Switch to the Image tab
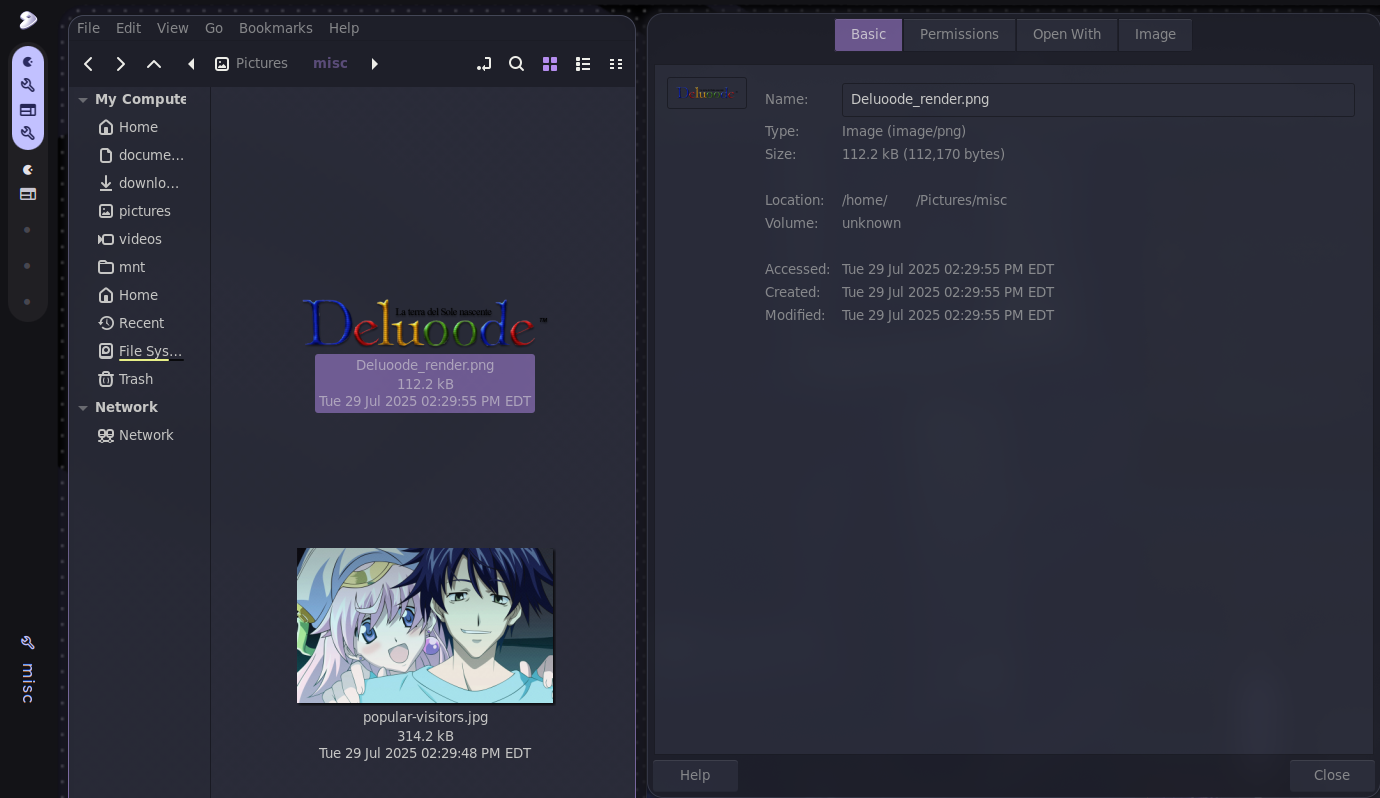The height and width of the screenshot is (798, 1380). [1155, 34]
